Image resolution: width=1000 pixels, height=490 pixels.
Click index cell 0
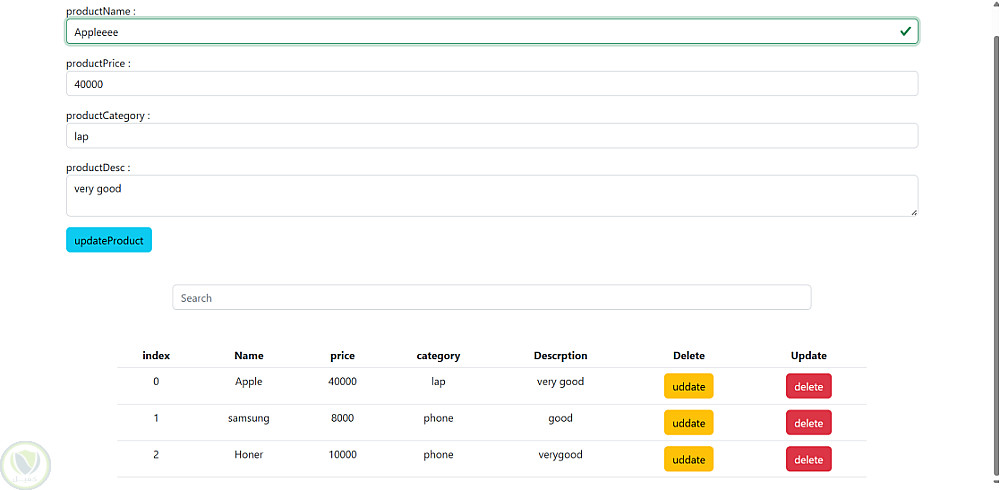156,382
